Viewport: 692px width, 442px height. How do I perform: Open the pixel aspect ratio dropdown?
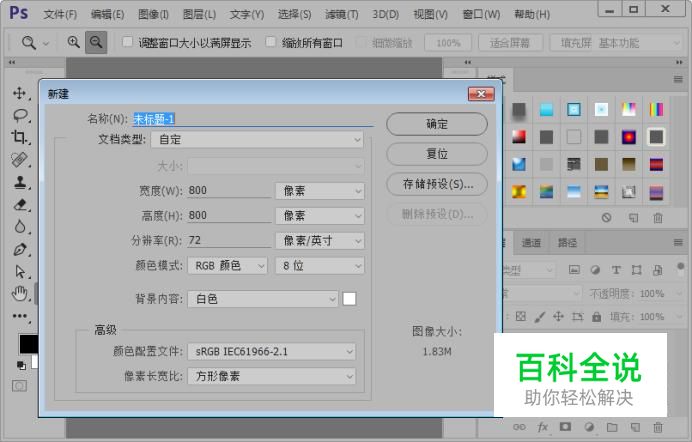coord(271,376)
